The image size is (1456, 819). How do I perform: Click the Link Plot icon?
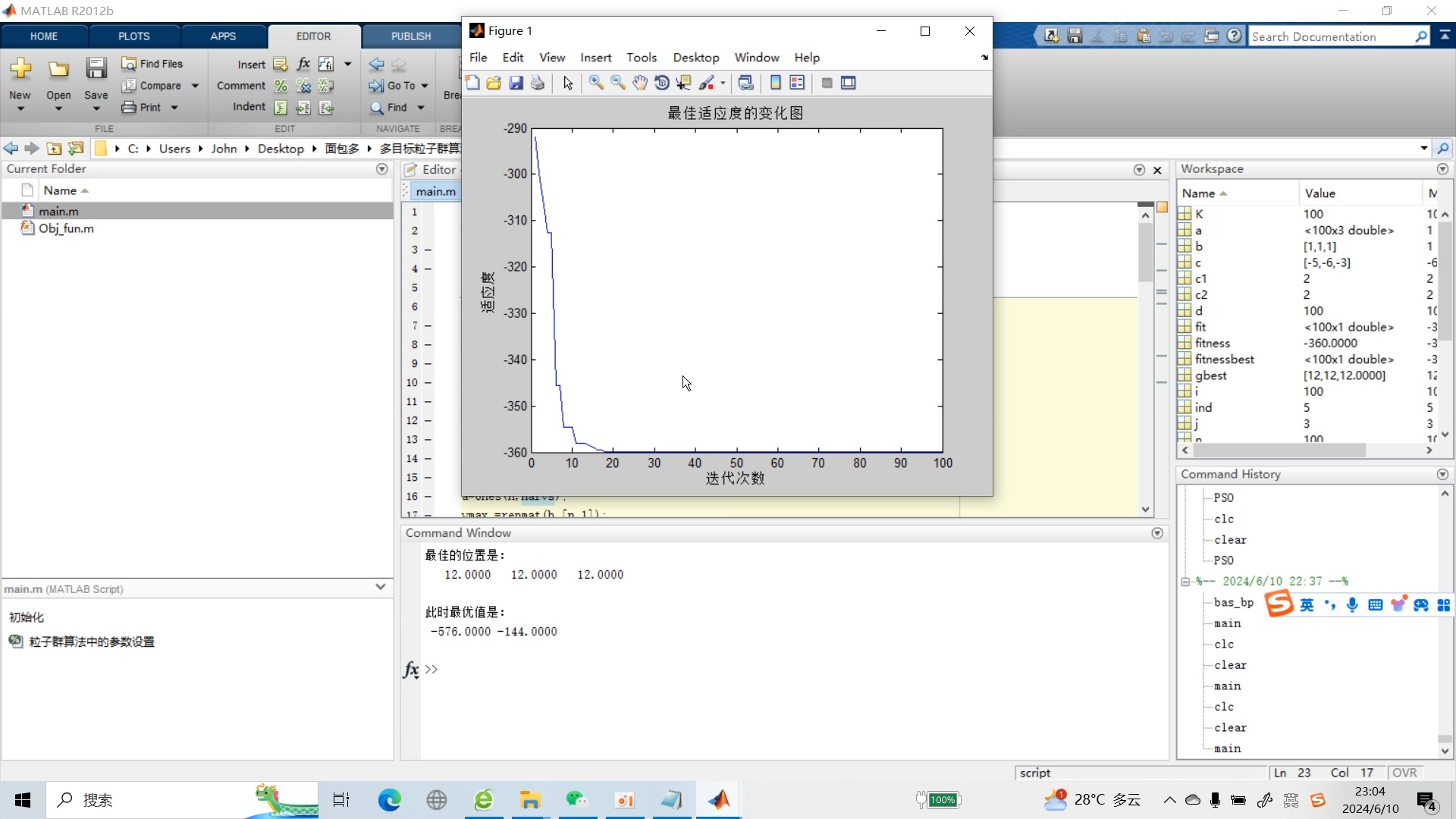(745, 83)
